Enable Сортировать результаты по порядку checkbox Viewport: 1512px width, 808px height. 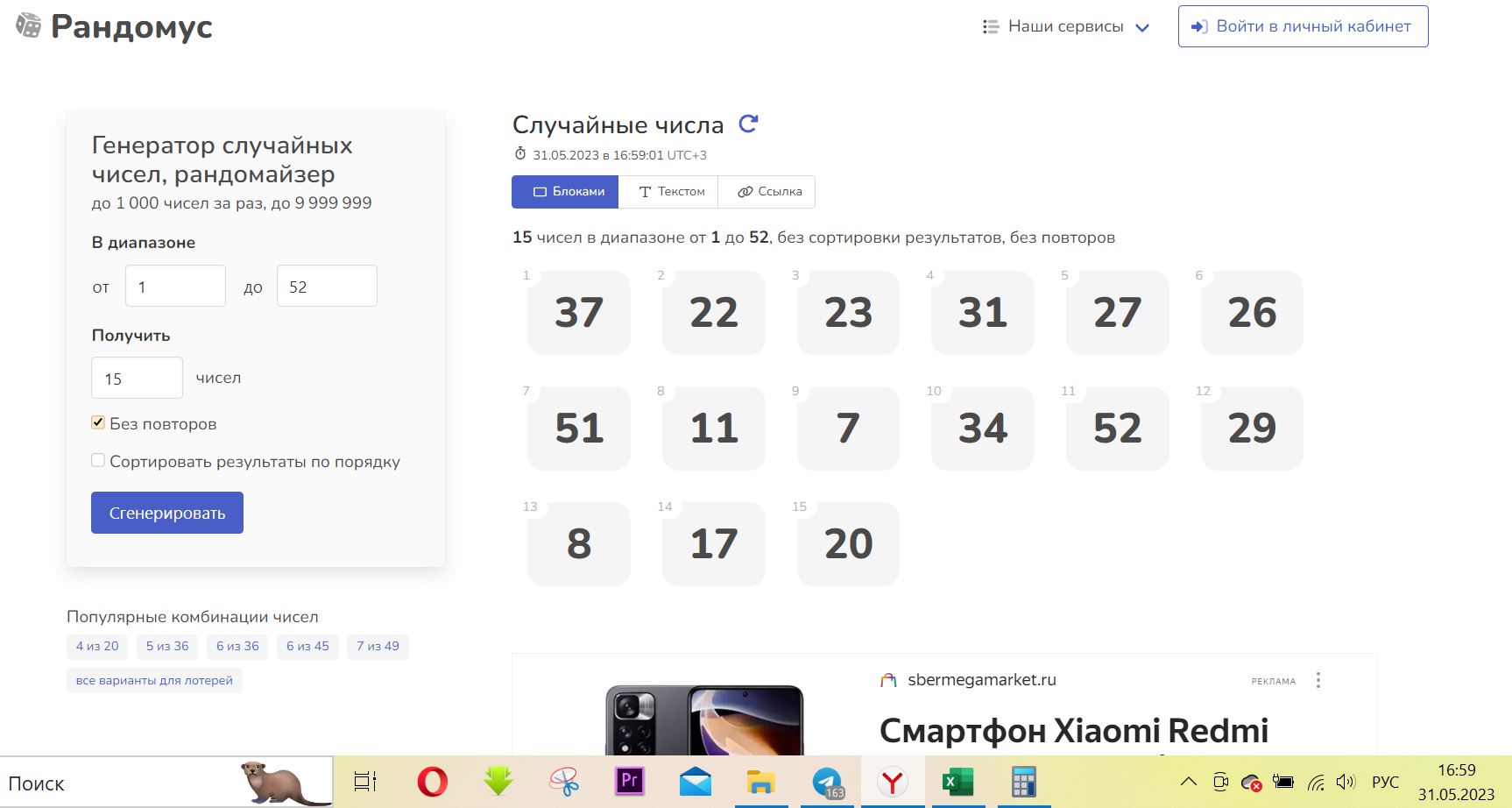[x=98, y=460]
